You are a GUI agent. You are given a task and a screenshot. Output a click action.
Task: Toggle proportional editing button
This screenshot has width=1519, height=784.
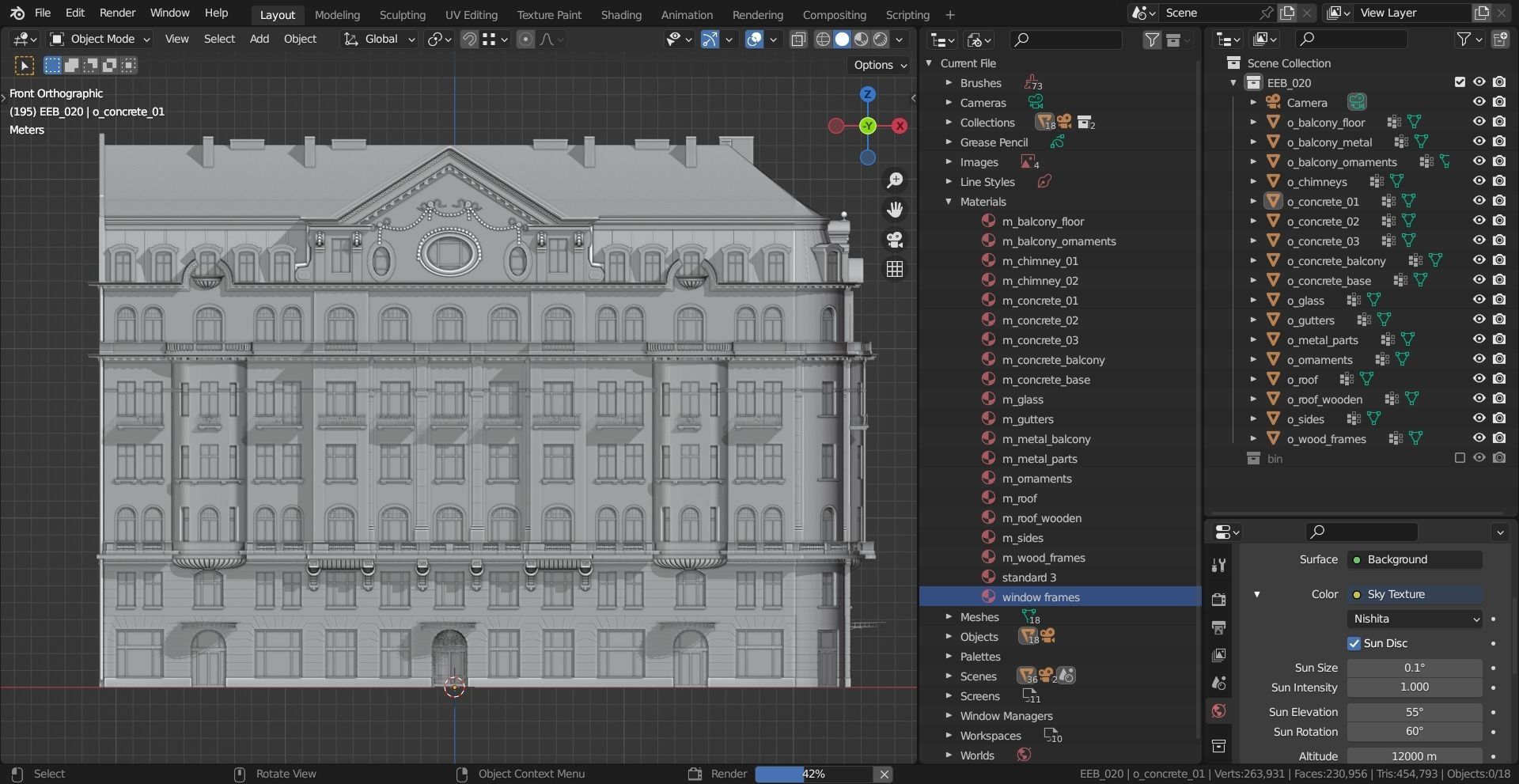525,39
